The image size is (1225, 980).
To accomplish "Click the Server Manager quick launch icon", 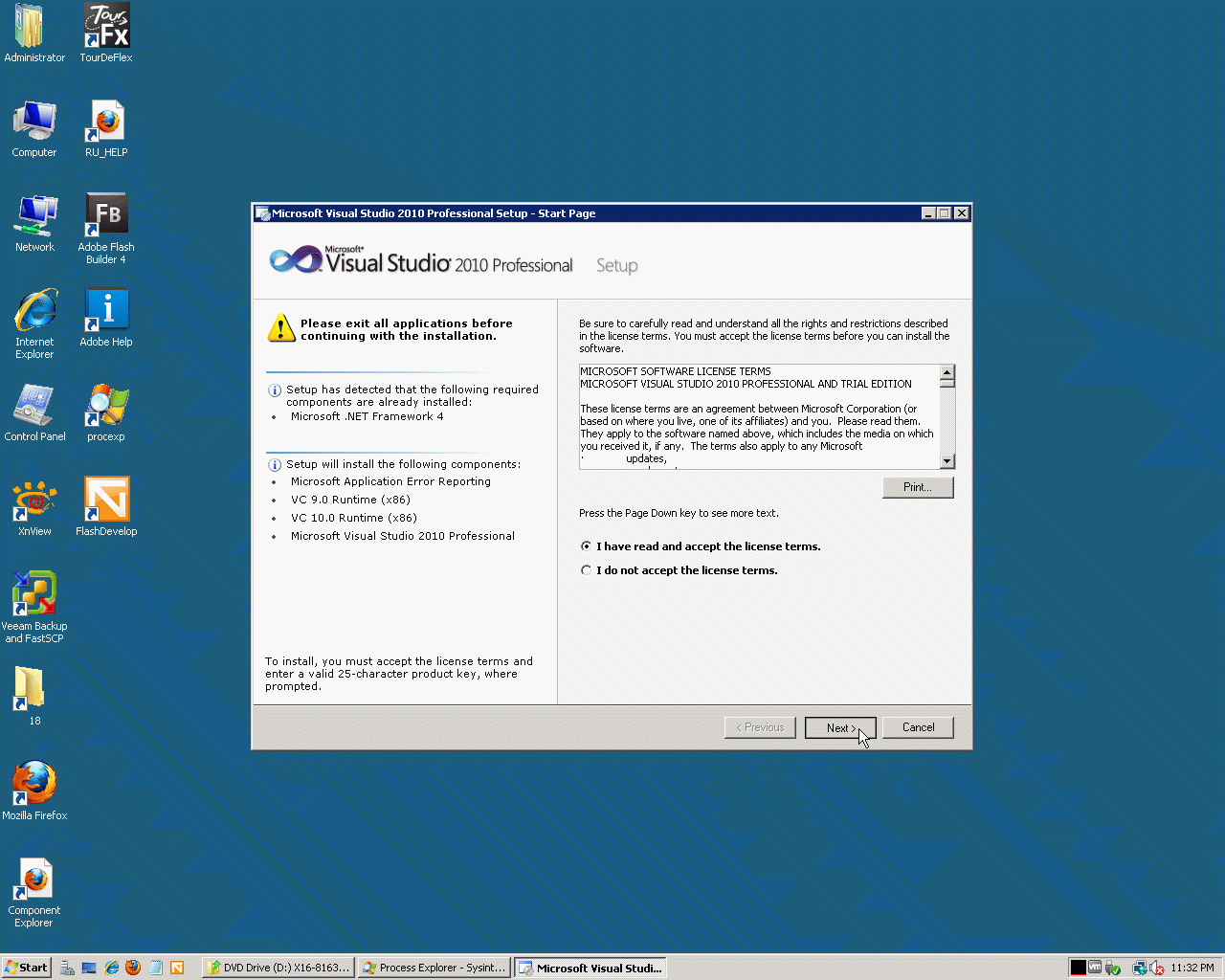I will 68,968.
